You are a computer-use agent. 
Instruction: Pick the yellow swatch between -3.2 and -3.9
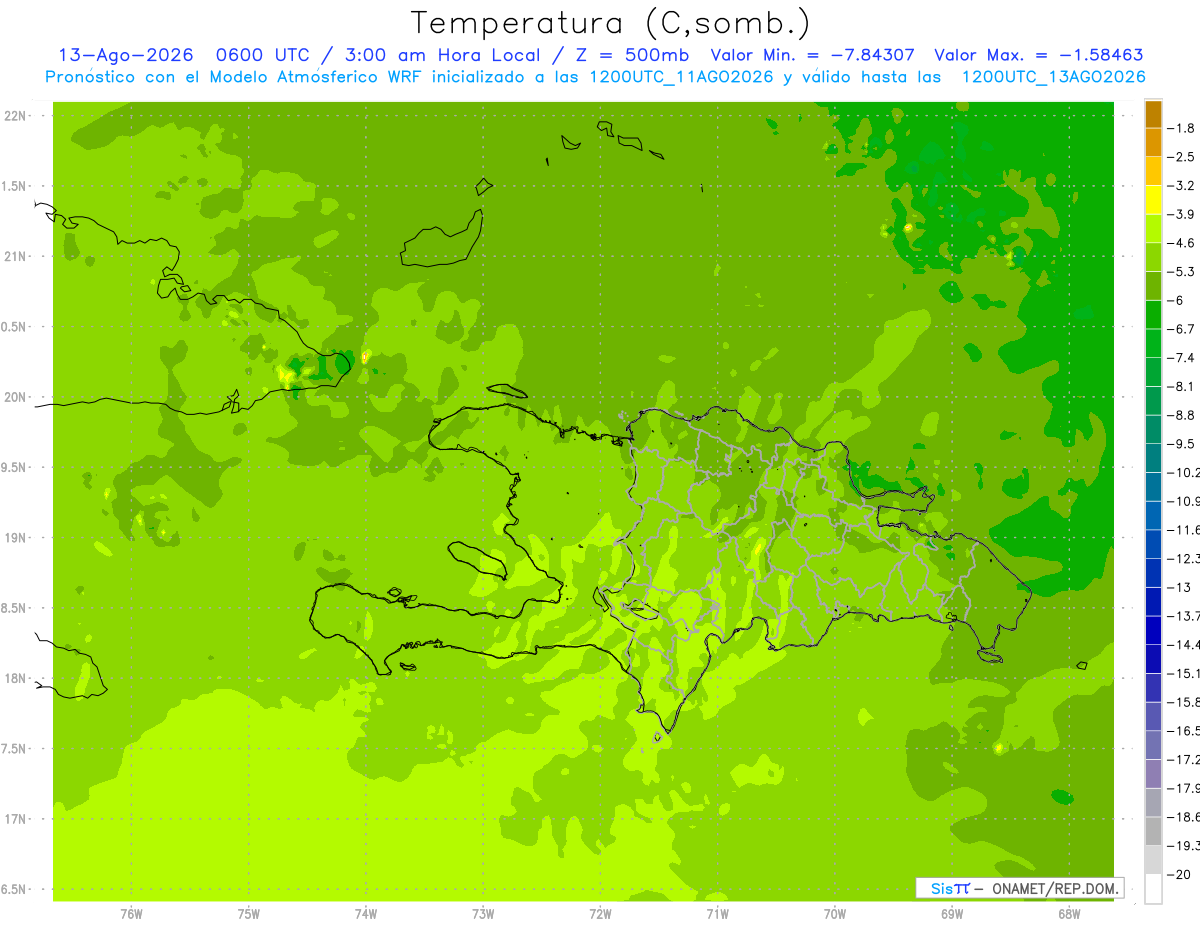click(x=1153, y=200)
